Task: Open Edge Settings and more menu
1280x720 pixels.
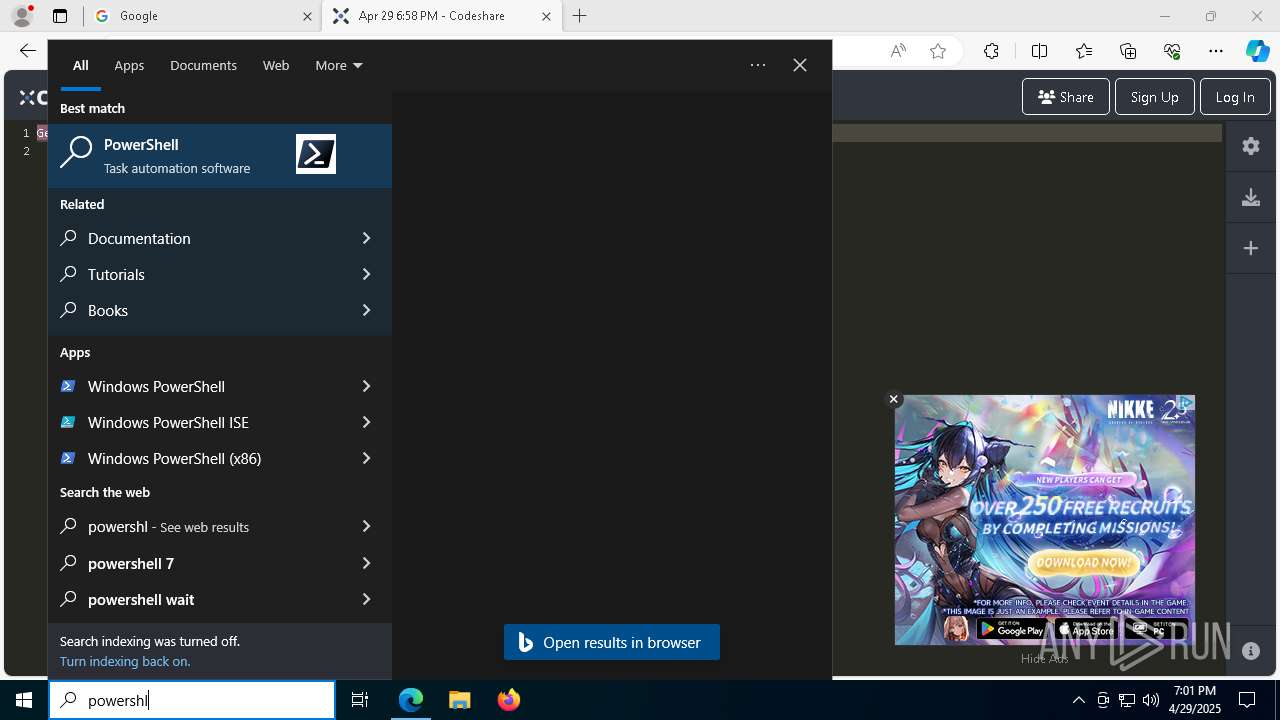Action: tap(1216, 51)
